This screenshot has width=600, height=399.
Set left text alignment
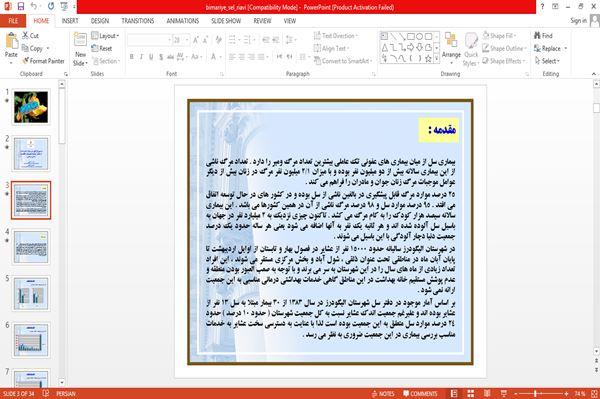[x=232, y=57]
